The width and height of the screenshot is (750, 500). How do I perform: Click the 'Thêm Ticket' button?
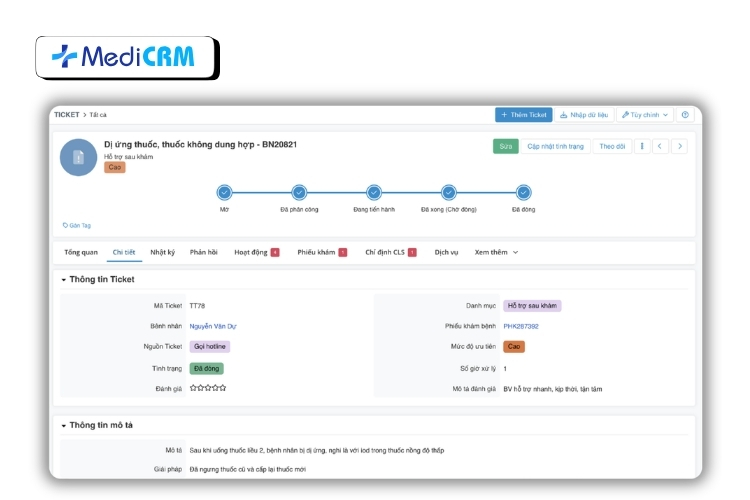pos(523,115)
